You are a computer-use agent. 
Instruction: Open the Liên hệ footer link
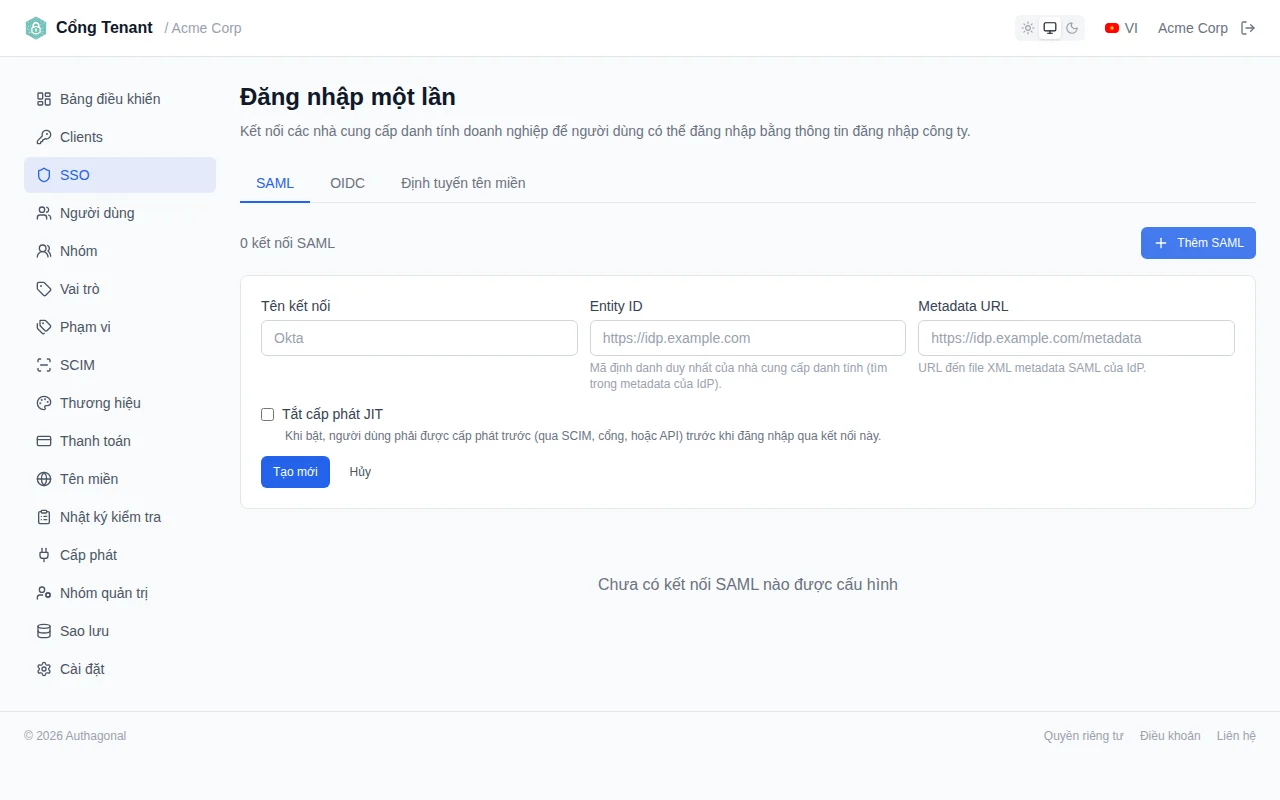coord(1236,736)
